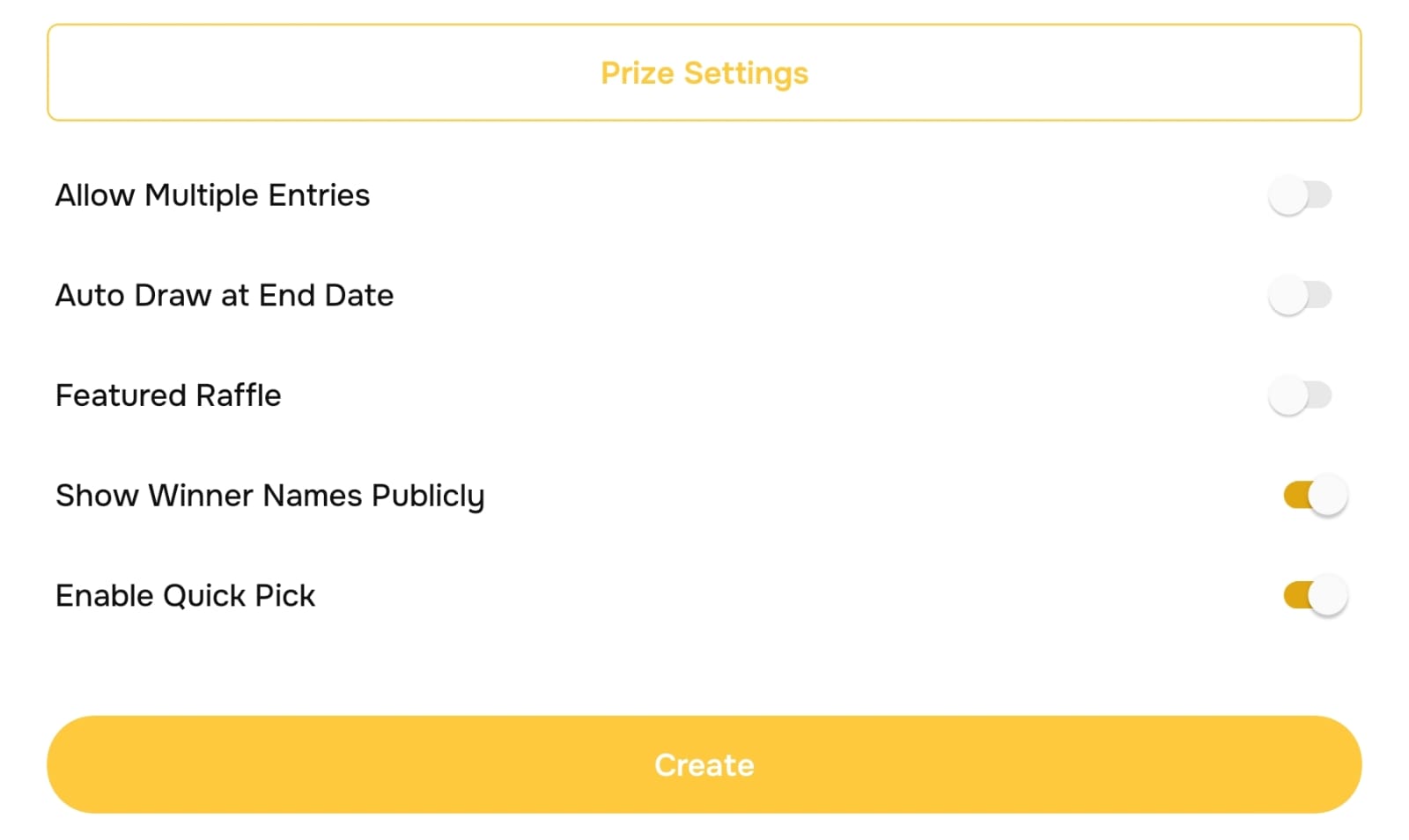Tap the 'Enable Quick Pick' label text

(x=185, y=596)
